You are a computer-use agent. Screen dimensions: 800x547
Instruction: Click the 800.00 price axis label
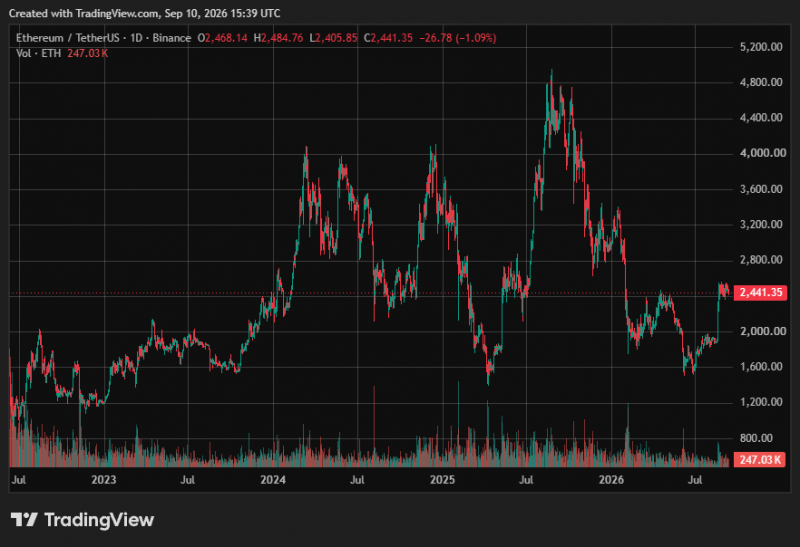click(x=756, y=438)
